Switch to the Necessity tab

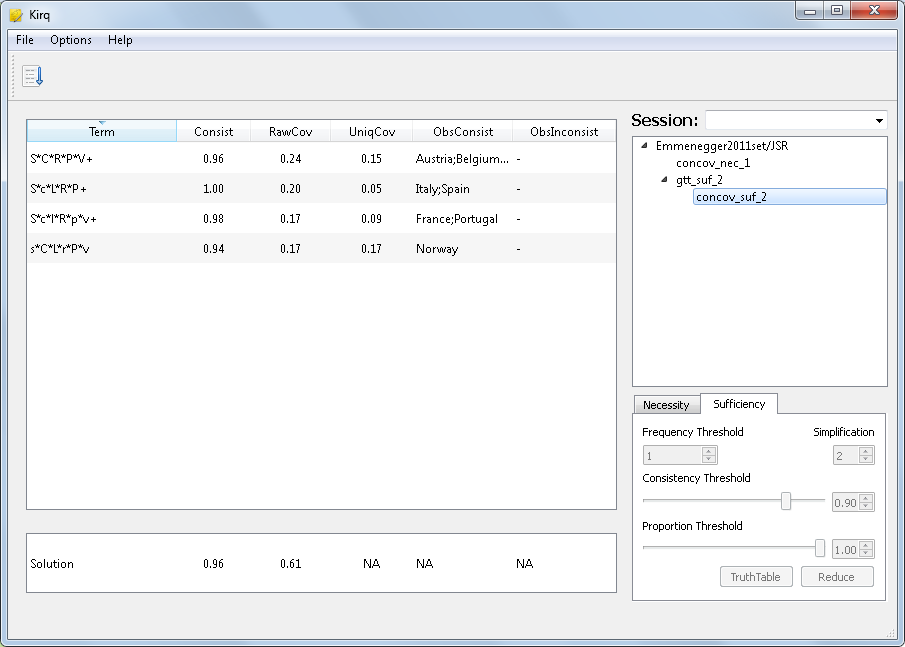click(666, 405)
